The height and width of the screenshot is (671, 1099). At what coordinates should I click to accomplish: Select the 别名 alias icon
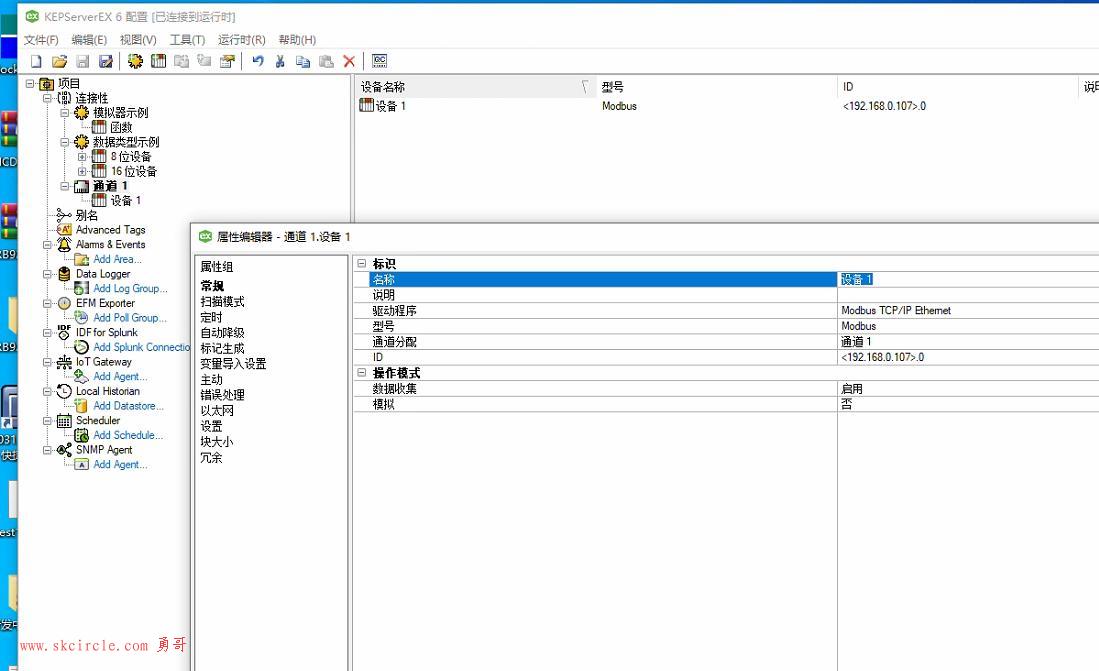click(x=64, y=215)
